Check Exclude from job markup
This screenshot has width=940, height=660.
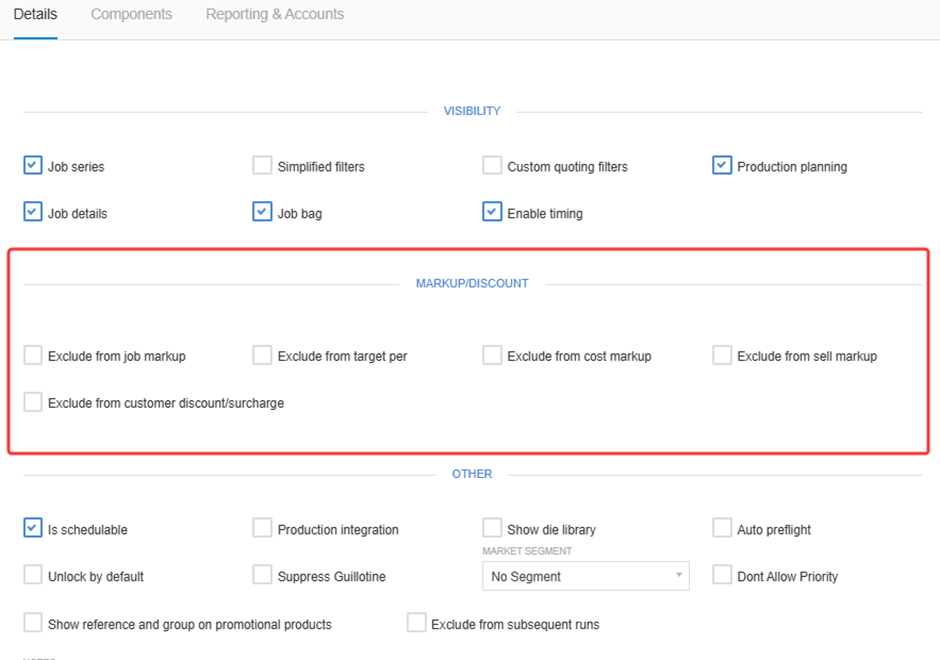pyautogui.click(x=33, y=355)
